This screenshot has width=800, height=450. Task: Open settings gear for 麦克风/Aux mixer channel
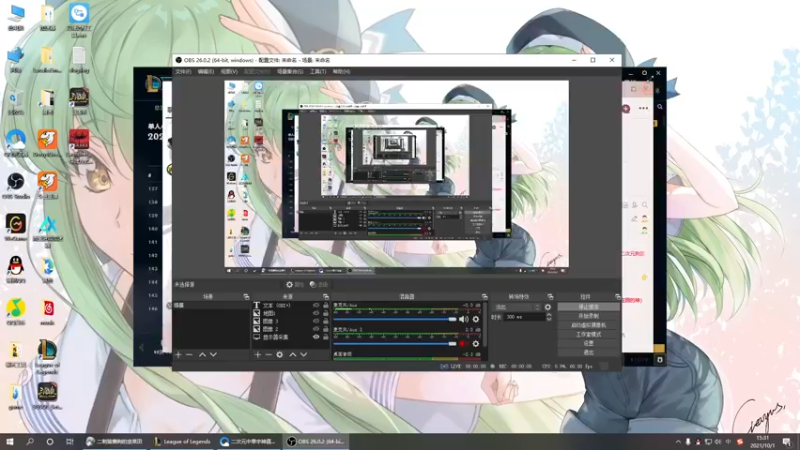click(476, 319)
